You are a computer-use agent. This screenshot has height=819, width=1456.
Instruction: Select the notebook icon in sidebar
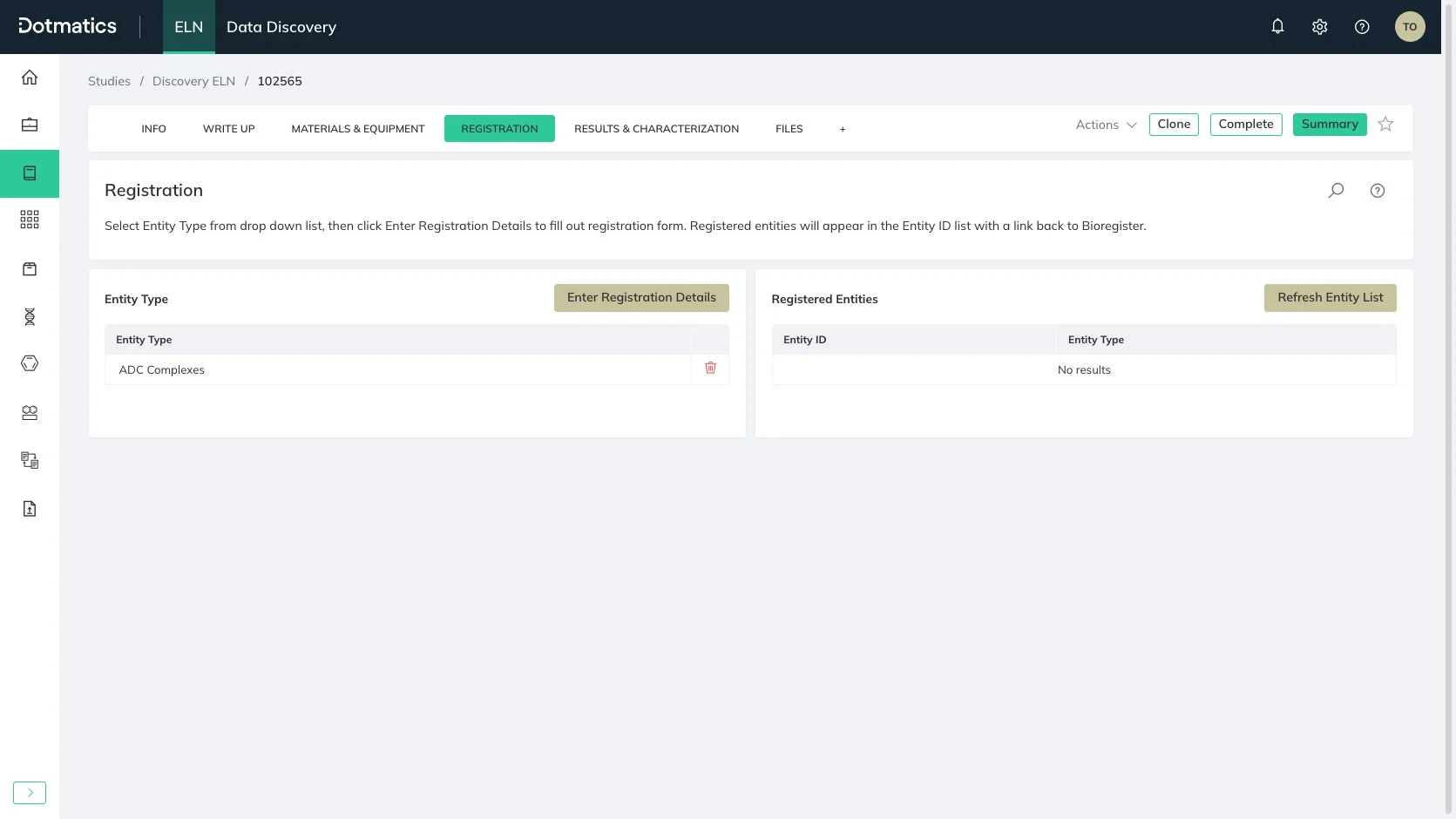point(30,173)
